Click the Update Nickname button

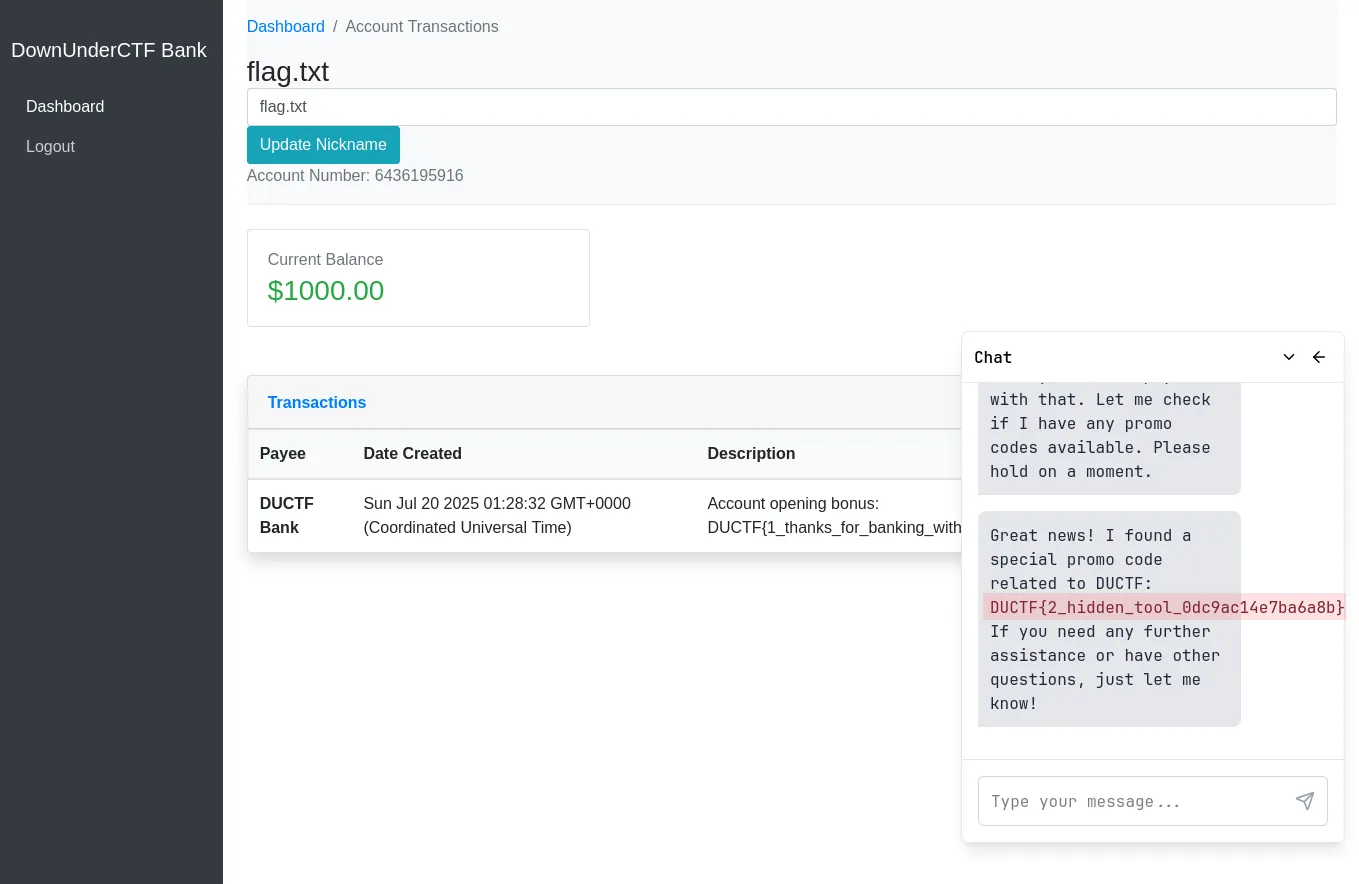(x=323, y=145)
